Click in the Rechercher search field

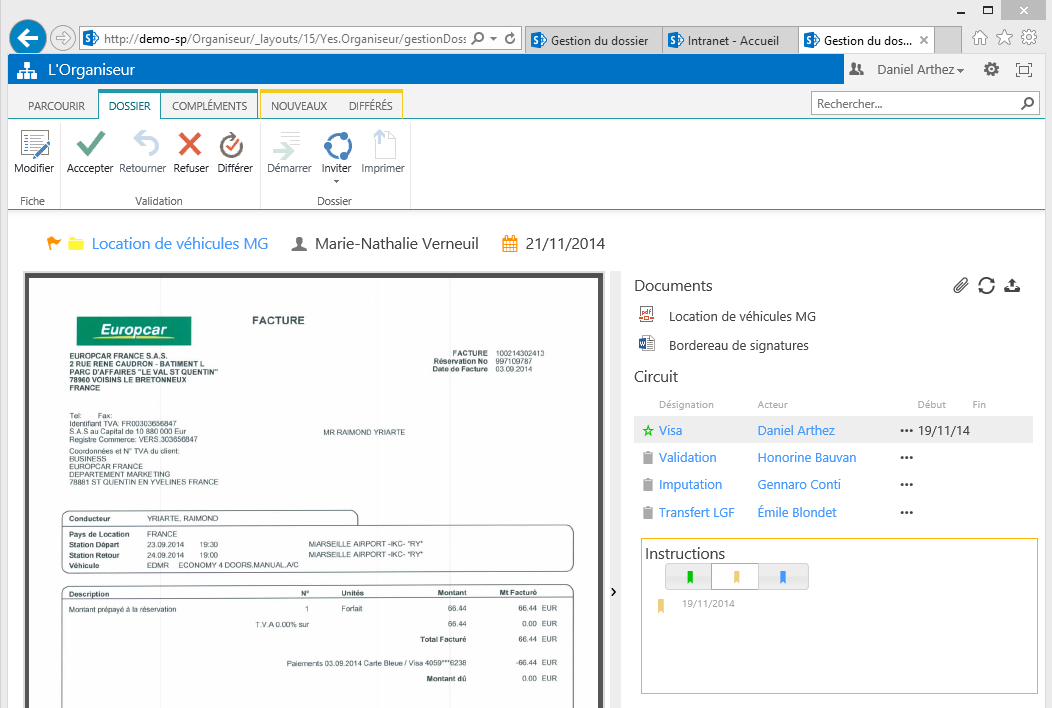pos(915,103)
